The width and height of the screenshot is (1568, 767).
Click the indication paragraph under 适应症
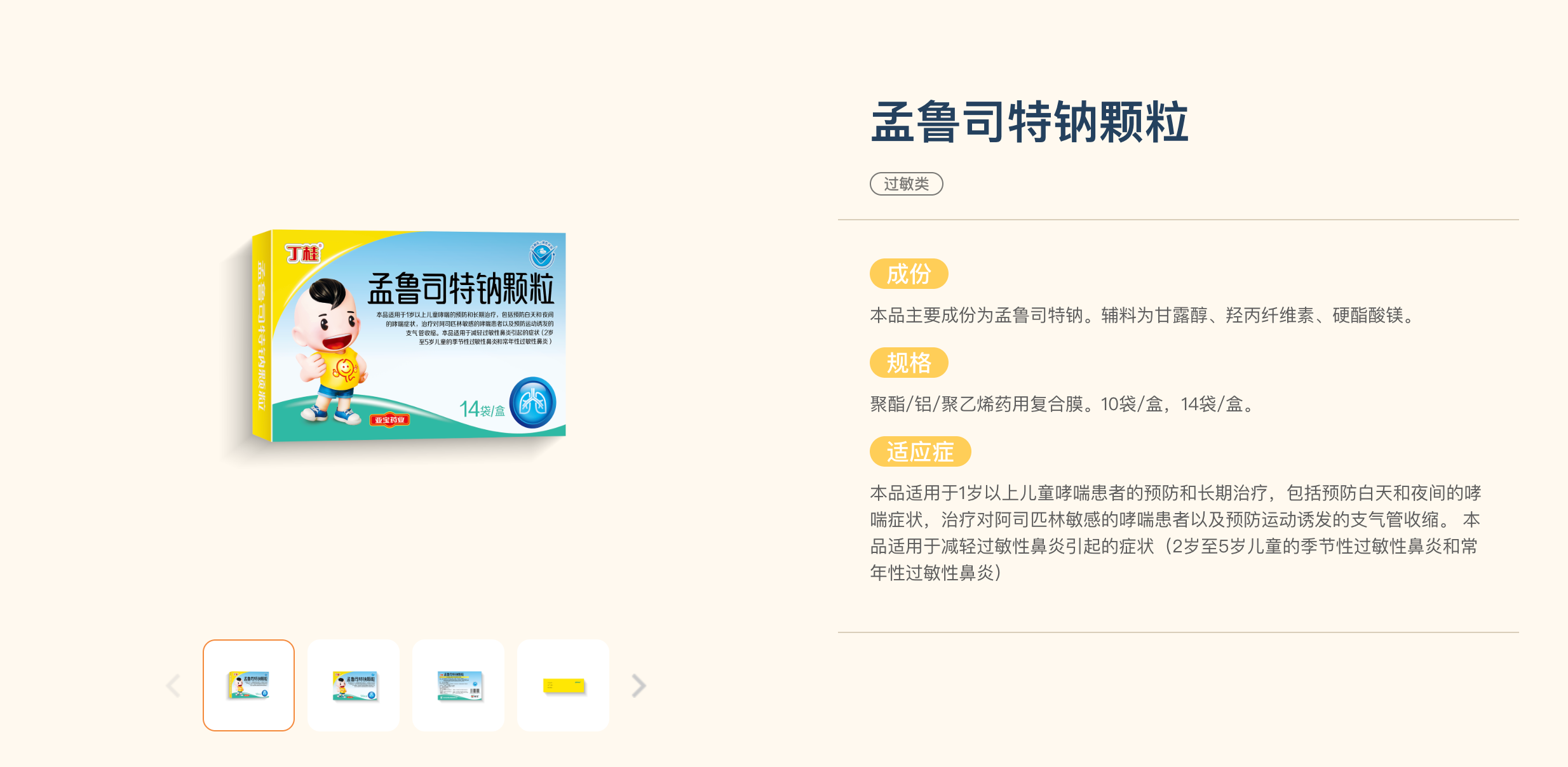[1175, 533]
